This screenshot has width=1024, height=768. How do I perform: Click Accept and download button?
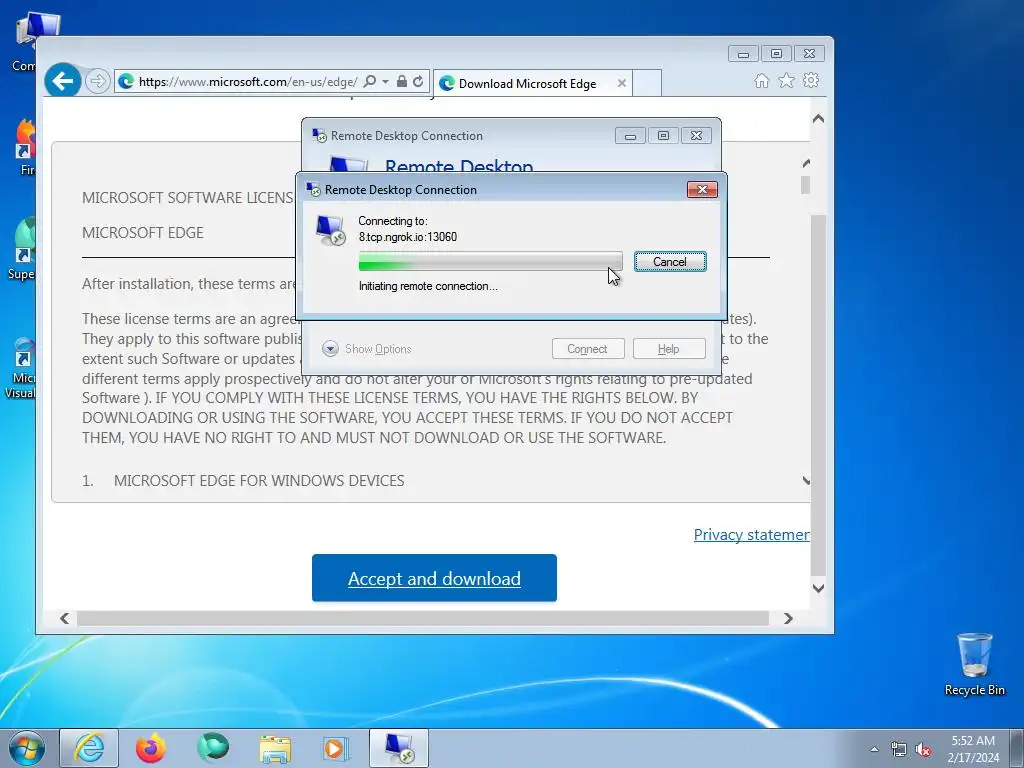[434, 578]
